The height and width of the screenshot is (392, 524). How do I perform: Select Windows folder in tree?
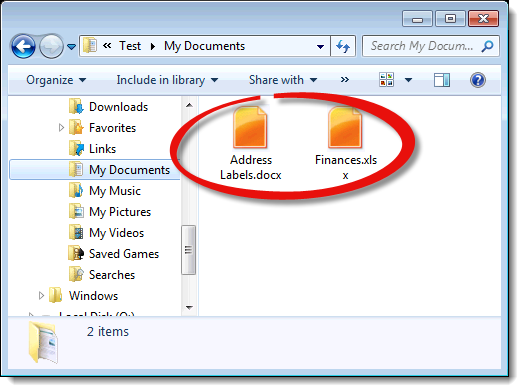(x=93, y=296)
